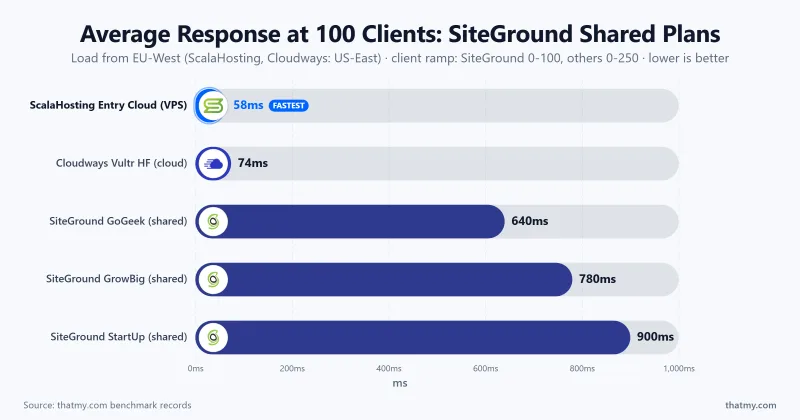
Task: Click the 1,000ms axis tick label
Action: [679, 368]
